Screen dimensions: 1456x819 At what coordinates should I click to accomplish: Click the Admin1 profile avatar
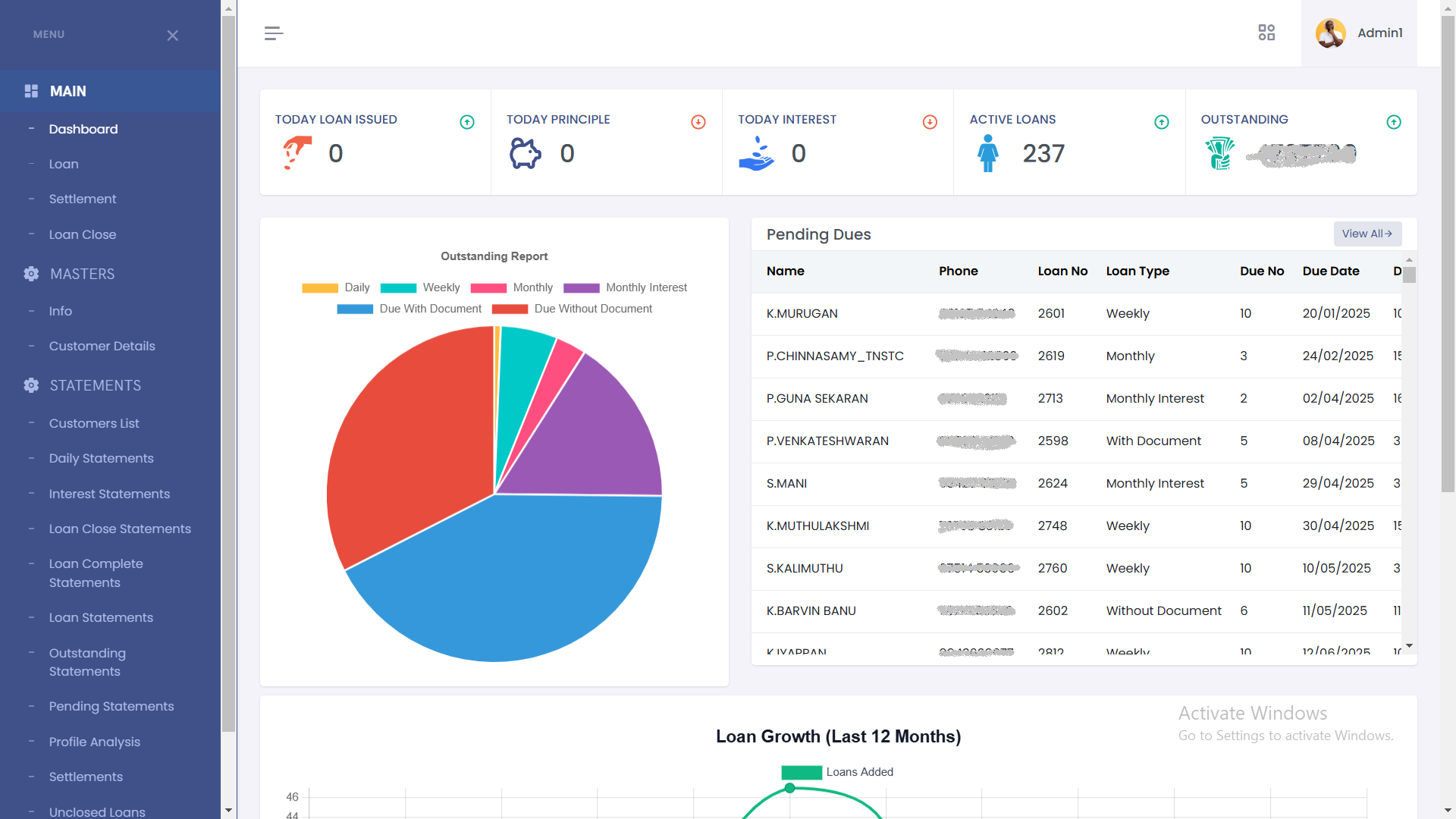[1331, 33]
